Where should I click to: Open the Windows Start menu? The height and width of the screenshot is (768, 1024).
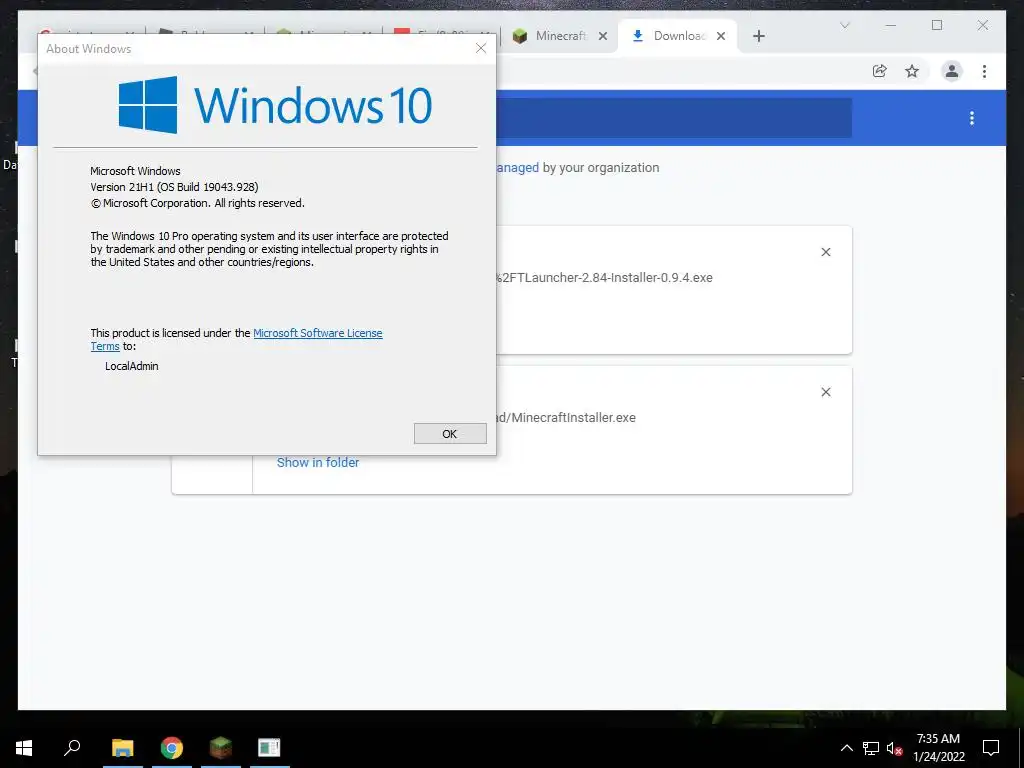(24, 747)
